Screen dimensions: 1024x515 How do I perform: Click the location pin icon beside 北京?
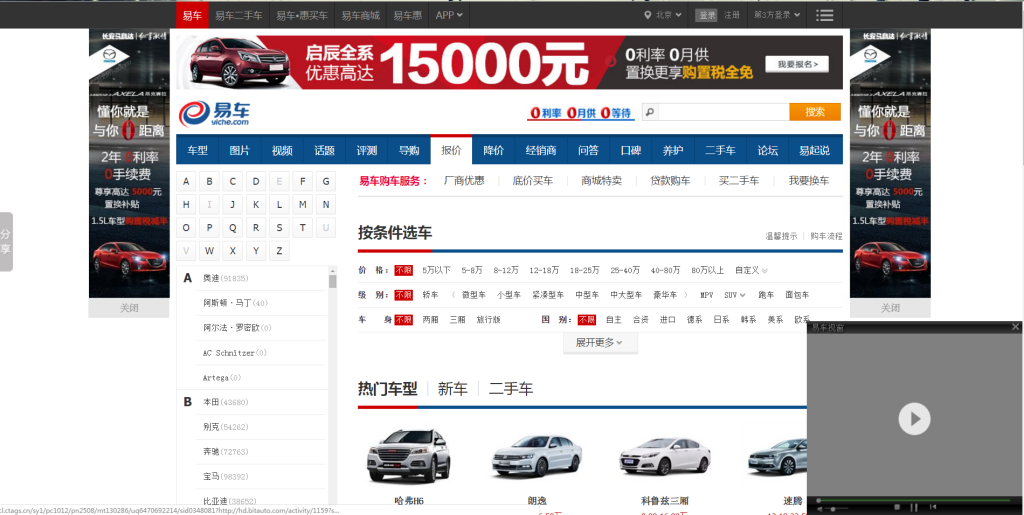648,14
